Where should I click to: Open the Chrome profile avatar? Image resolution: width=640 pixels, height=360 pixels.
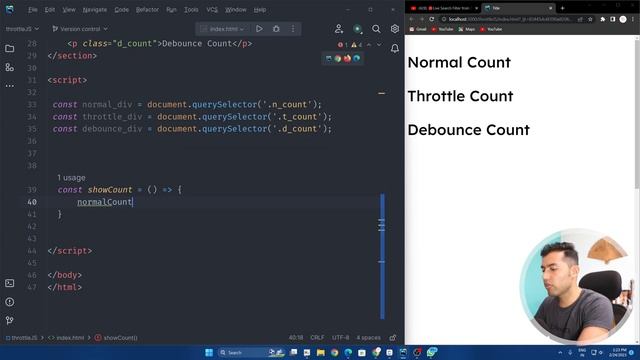tap(623, 19)
